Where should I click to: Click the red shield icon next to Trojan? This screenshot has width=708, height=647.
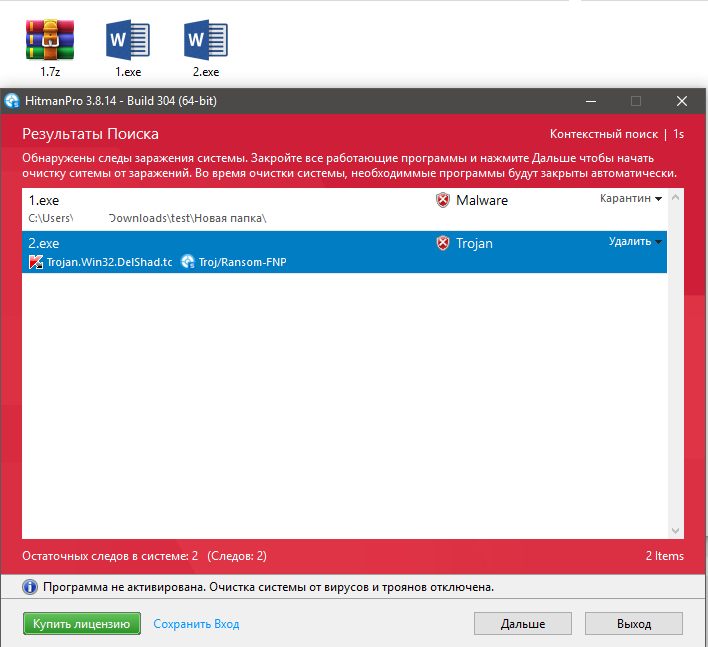[443, 243]
